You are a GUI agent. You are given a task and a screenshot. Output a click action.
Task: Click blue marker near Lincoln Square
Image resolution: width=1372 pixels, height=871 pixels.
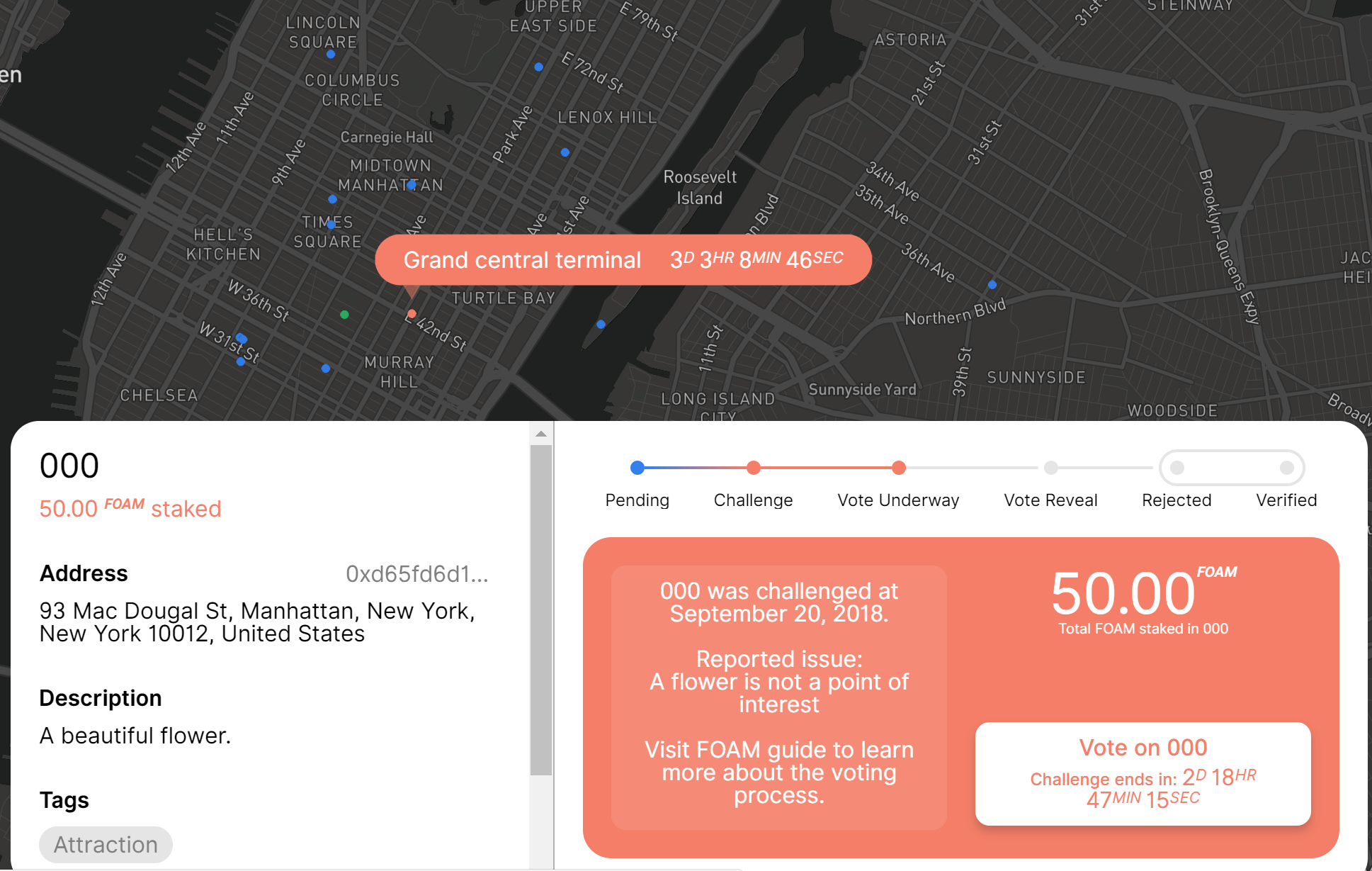[x=331, y=54]
